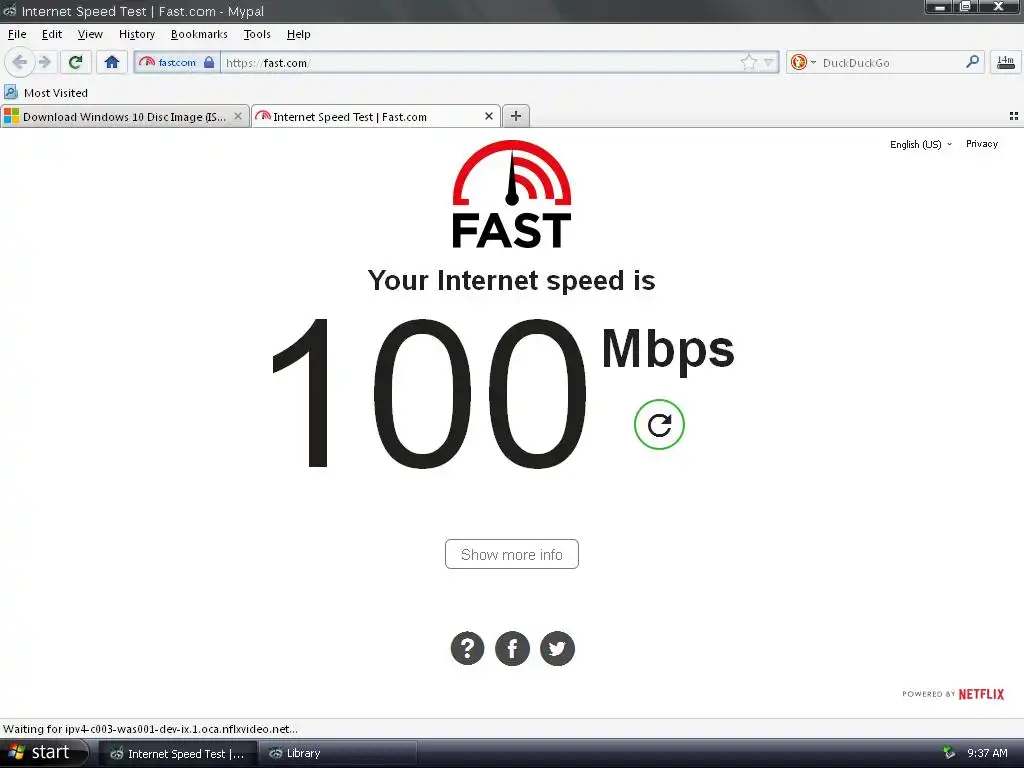Screen dimensions: 1024x768
Task: Click the Show more info button
Action: tap(511, 554)
